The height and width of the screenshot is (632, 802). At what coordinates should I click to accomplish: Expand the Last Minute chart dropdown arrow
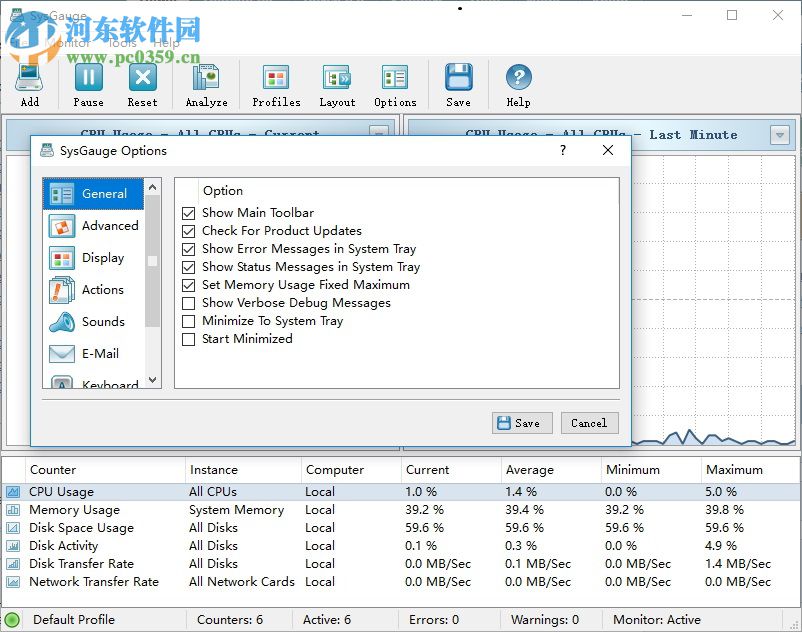click(780, 135)
